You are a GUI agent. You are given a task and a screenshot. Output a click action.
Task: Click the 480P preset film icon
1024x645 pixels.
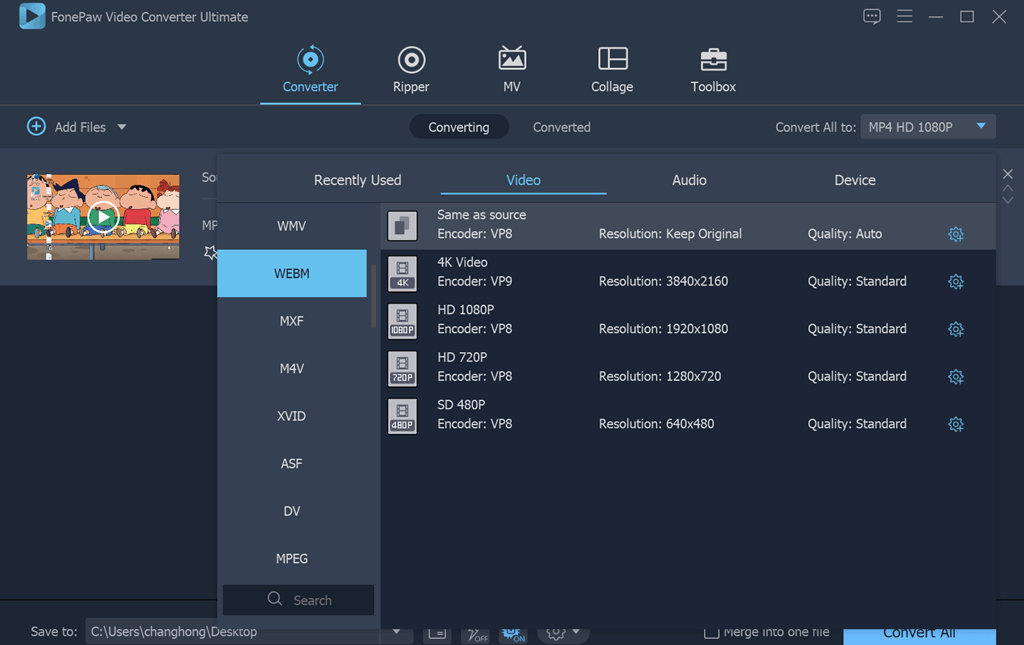coord(402,416)
